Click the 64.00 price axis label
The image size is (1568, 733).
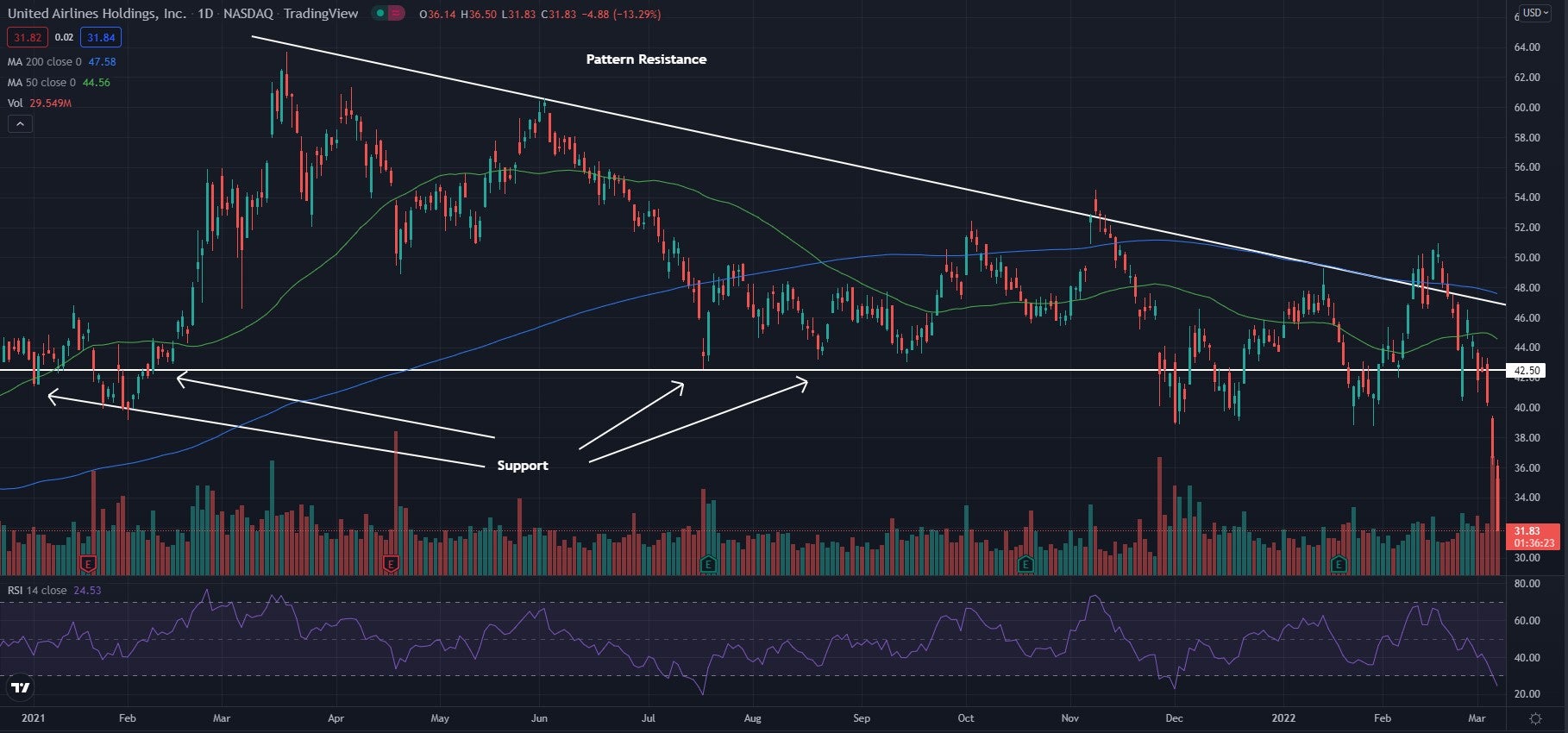click(1527, 47)
